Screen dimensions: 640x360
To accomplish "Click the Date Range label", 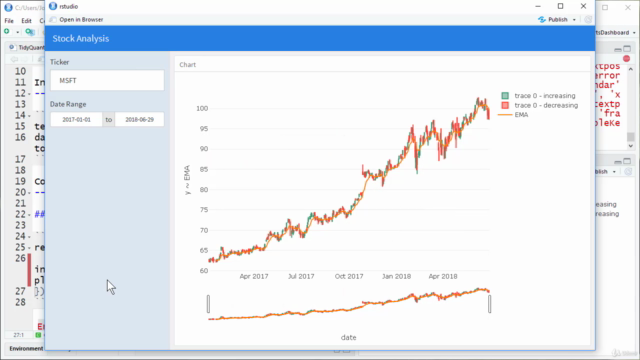I will [68, 104].
